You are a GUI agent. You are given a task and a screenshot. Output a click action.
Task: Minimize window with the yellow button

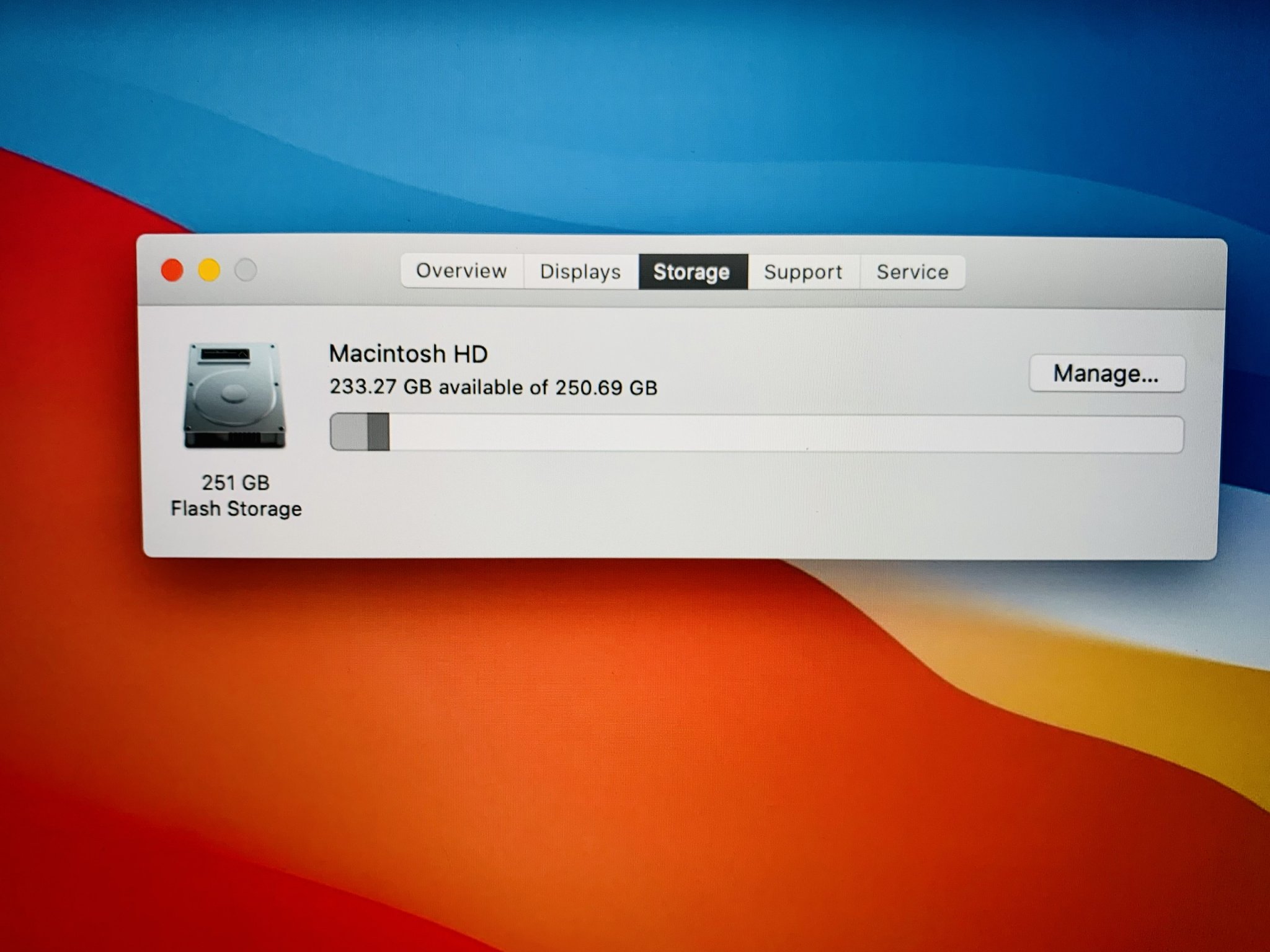point(209,270)
